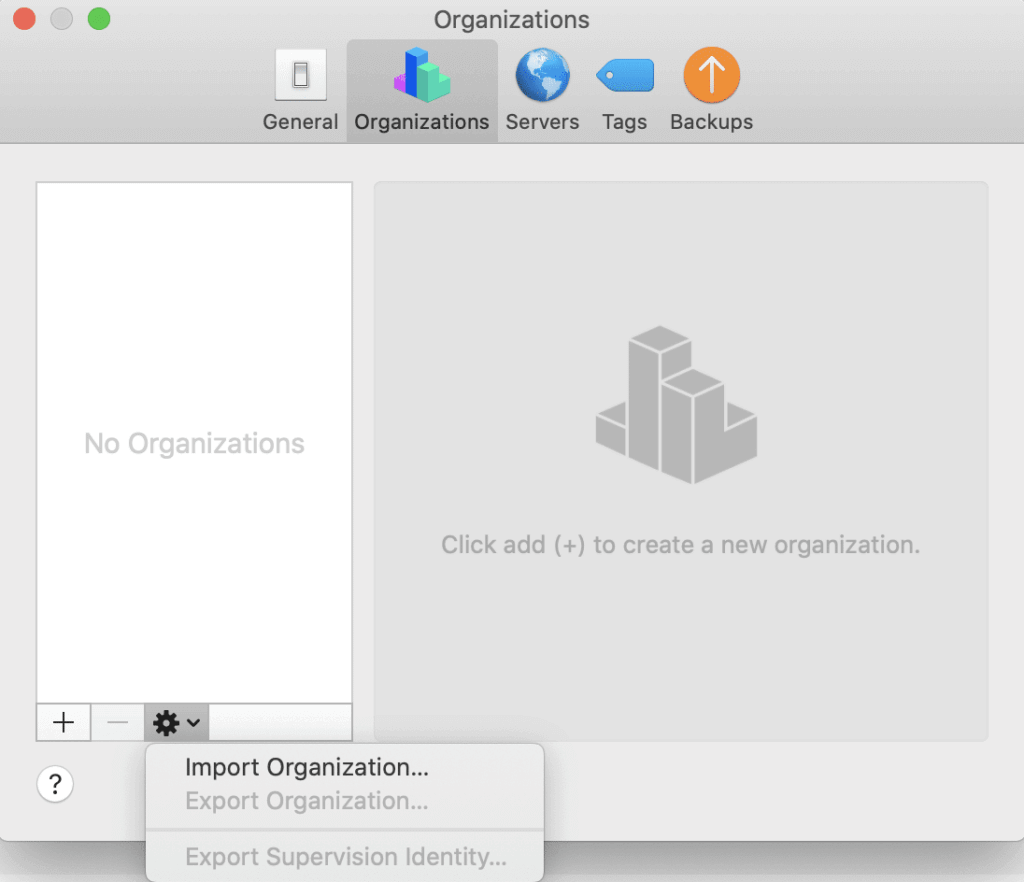Select Export Supervision Identity menu entry
The width and height of the screenshot is (1024, 882).
pos(346,856)
